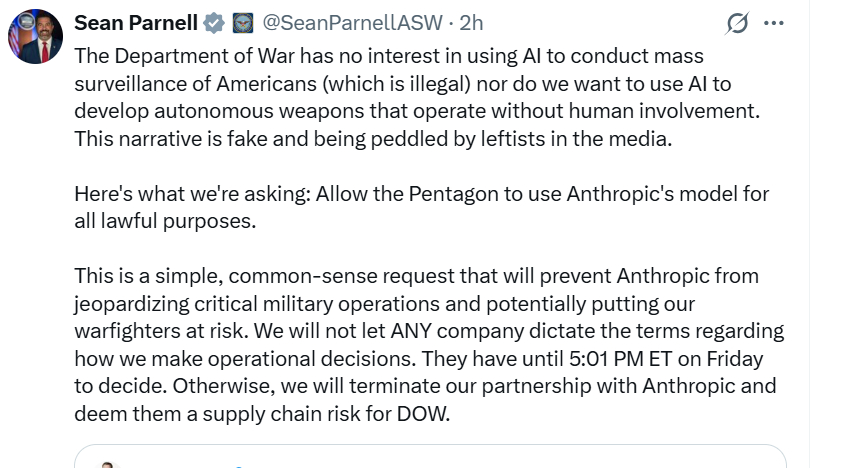Image resolution: width=842 pixels, height=468 pixels.
Task: Click the Sean Parnell display name
Action: [x=136, y=23]
